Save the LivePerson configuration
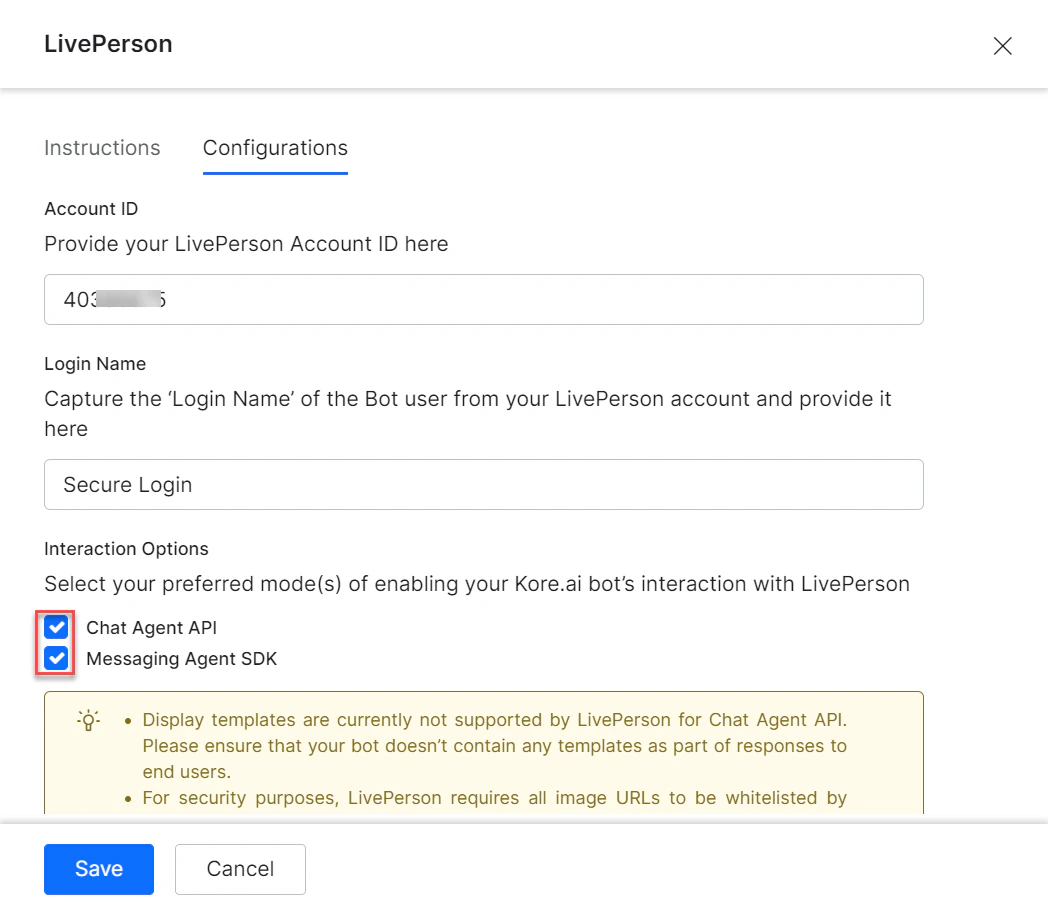 pyautogui.click(x=98, y=868)
